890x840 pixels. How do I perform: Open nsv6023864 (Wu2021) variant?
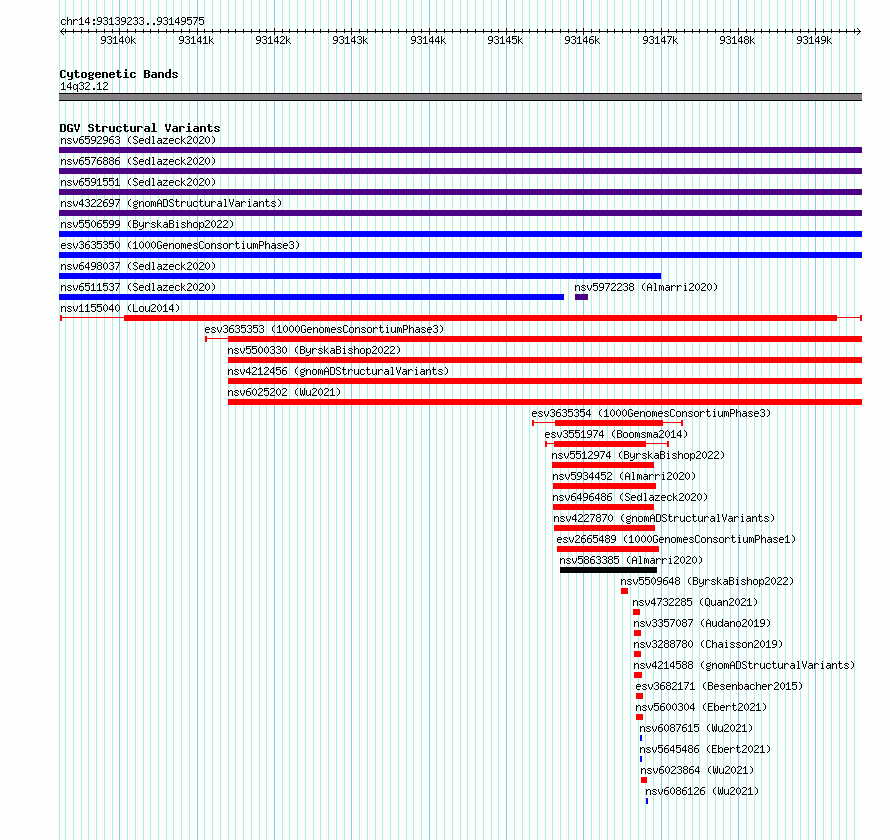tap(697, 770)
